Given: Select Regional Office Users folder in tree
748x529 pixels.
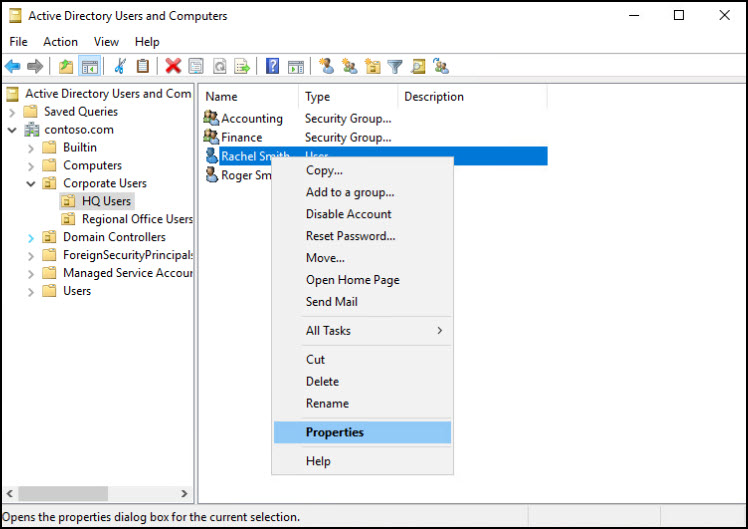Looking at the screenshot, I should click(136, 219).
